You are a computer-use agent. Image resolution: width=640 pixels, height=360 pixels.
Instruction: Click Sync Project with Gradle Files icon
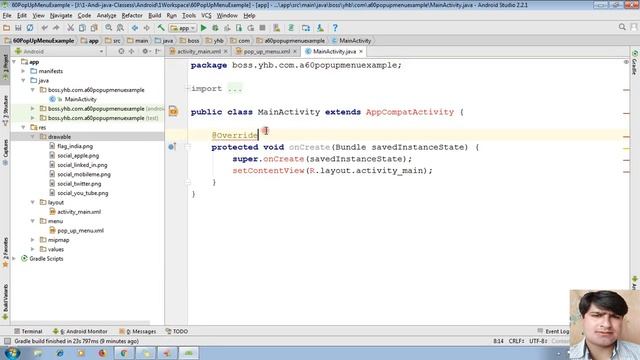291,28
